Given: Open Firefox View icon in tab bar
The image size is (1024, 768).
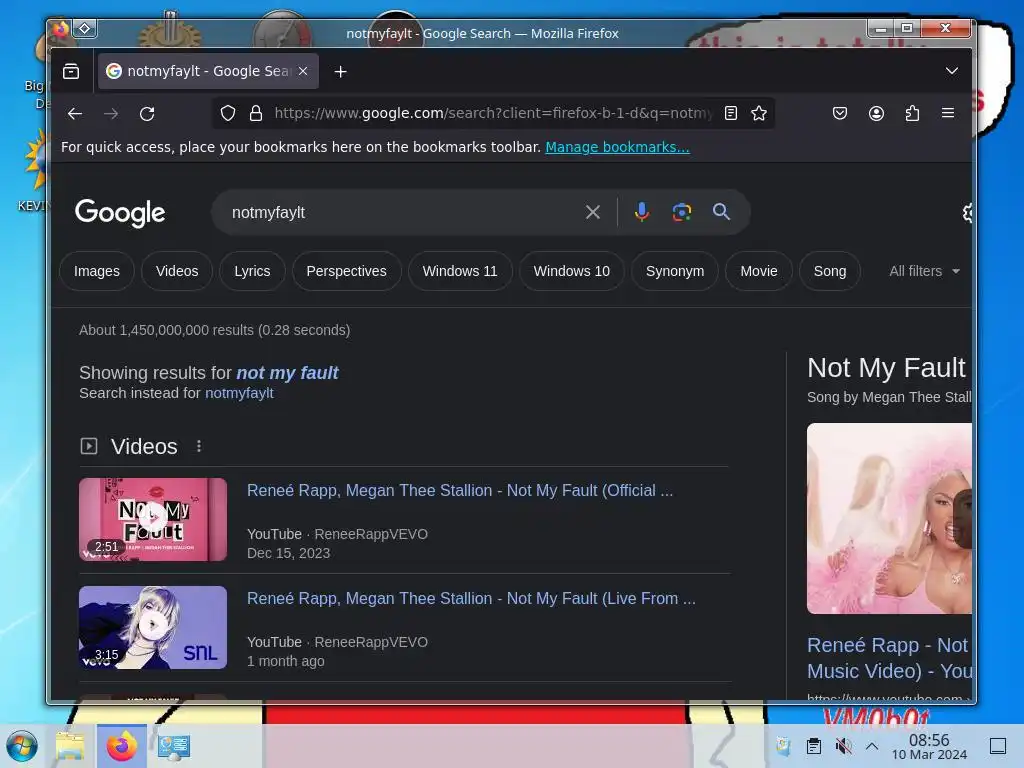Looking at the screenshot, I should coord(71,71).
